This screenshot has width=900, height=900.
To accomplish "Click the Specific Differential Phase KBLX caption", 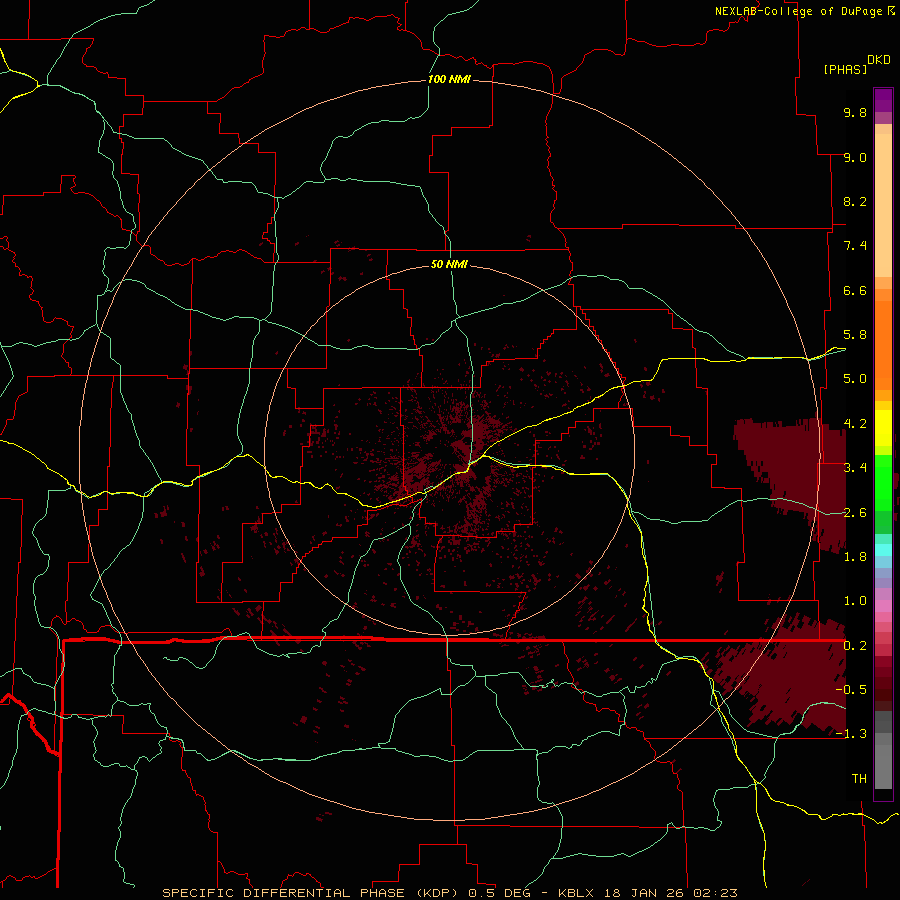I will pyautogui.click(x=449, y=893).
